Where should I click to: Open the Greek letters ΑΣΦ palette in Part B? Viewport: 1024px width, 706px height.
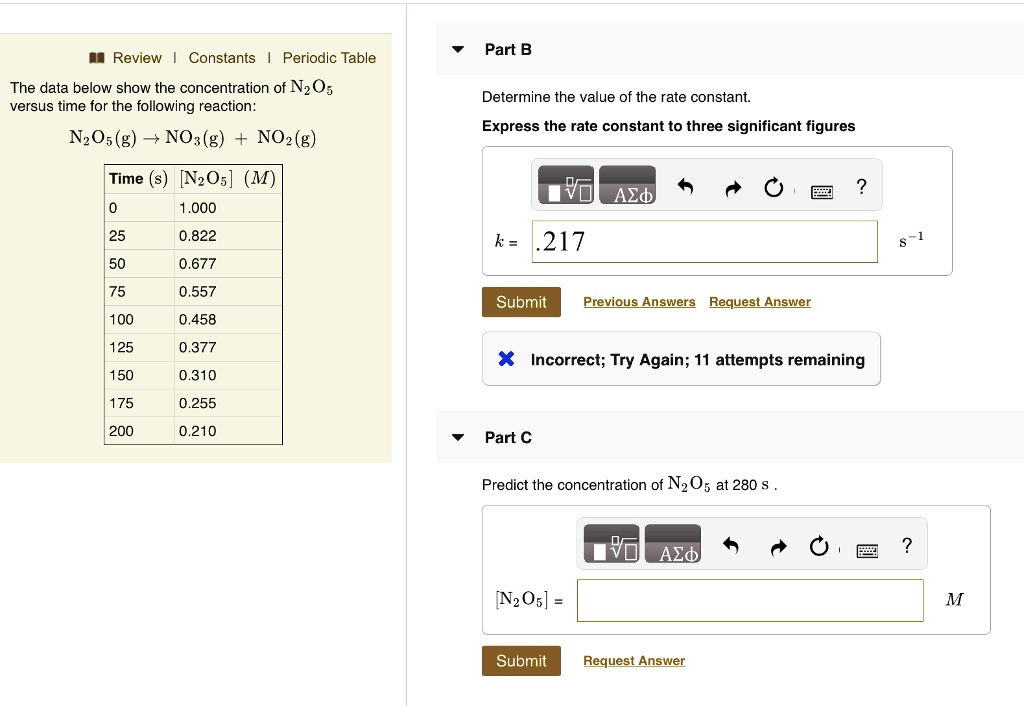click(628, 184)
